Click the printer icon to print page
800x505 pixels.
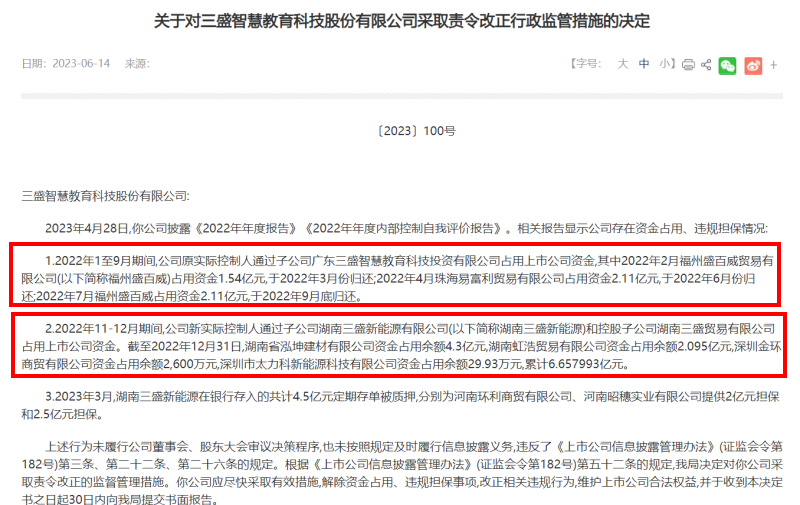pyautogui.click(x=688, y=65)
